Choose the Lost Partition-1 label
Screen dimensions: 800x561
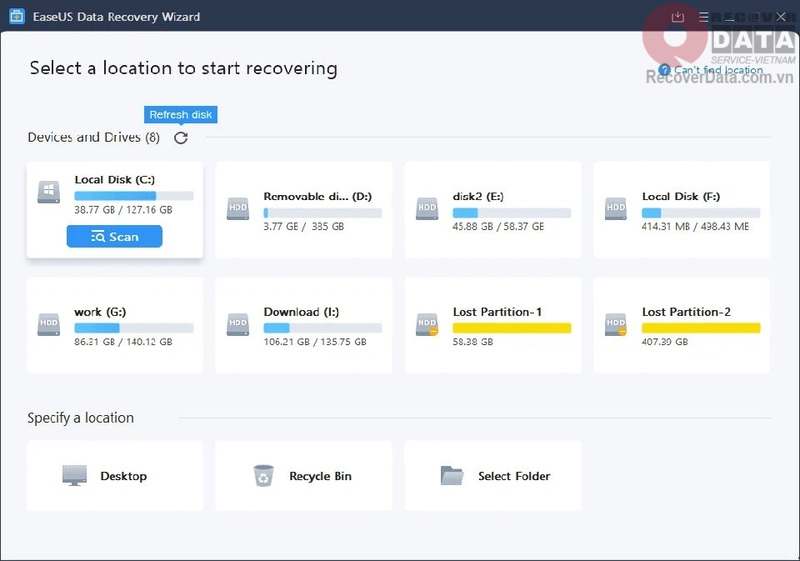[497, 312]
